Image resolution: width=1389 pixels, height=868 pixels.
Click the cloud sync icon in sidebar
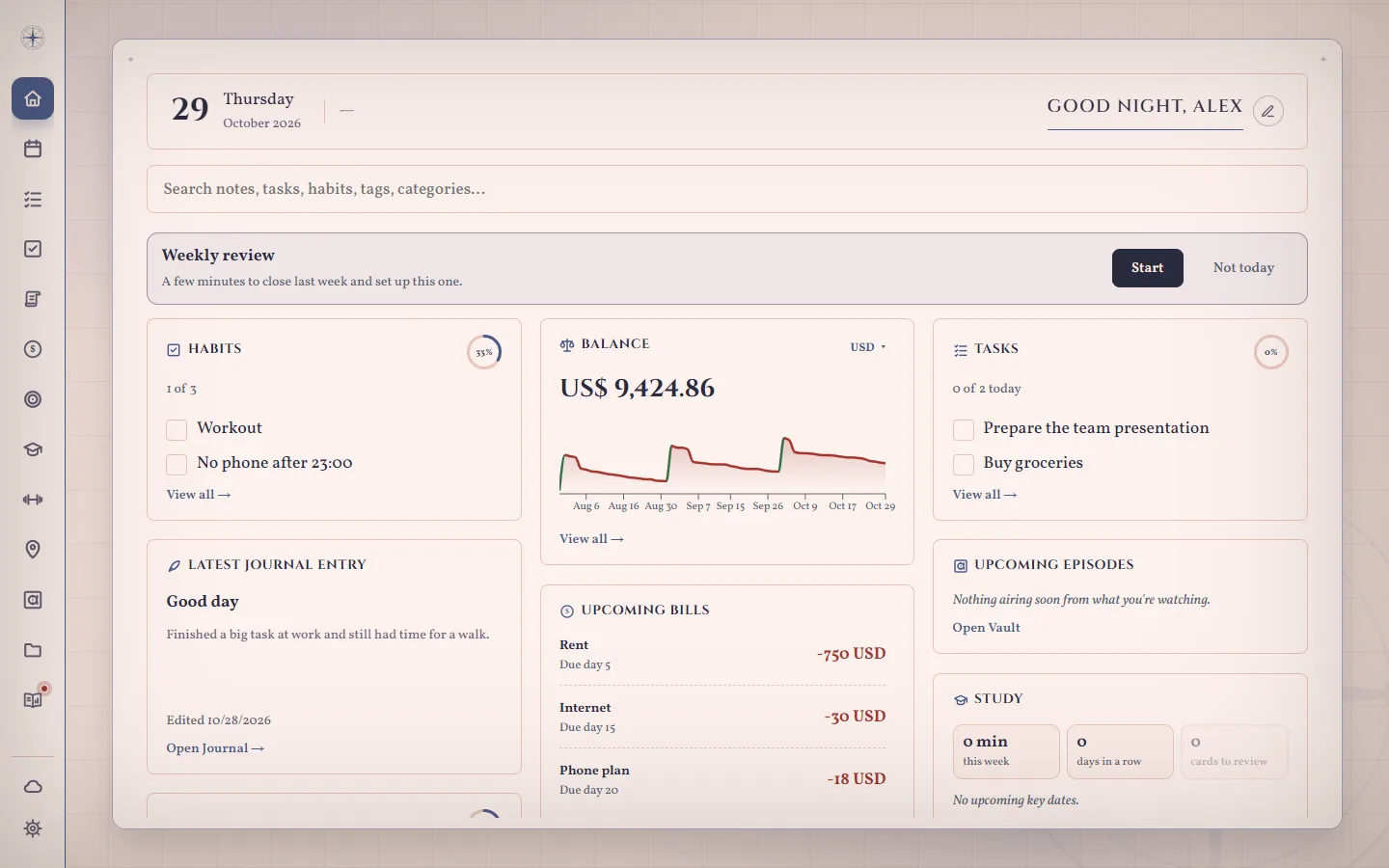pyautogui.click(x=33, y=787)
